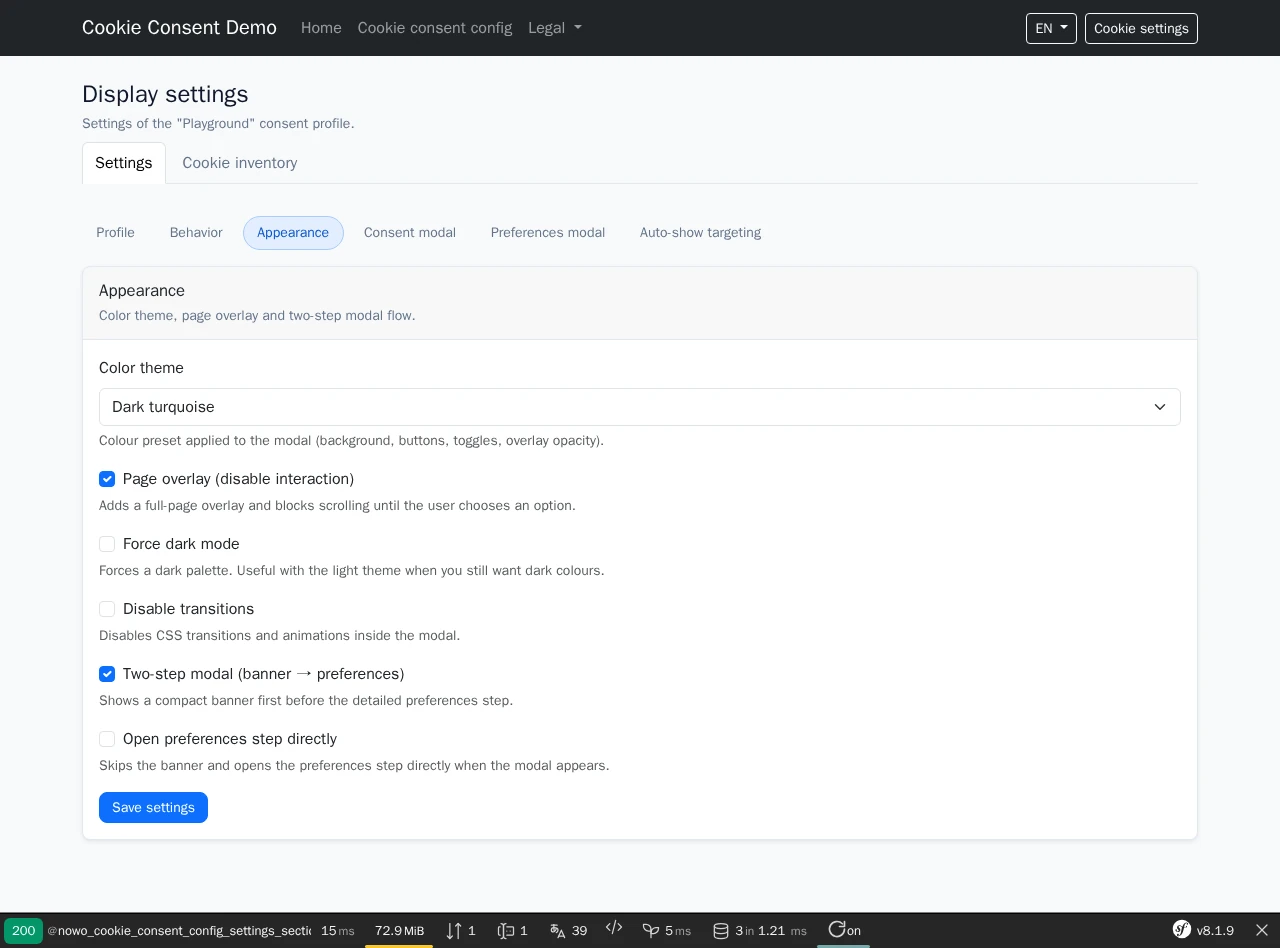Switch to the Cookie inventory tab
This screenshot has height=948, width=1280.
[x=240, y=163]
